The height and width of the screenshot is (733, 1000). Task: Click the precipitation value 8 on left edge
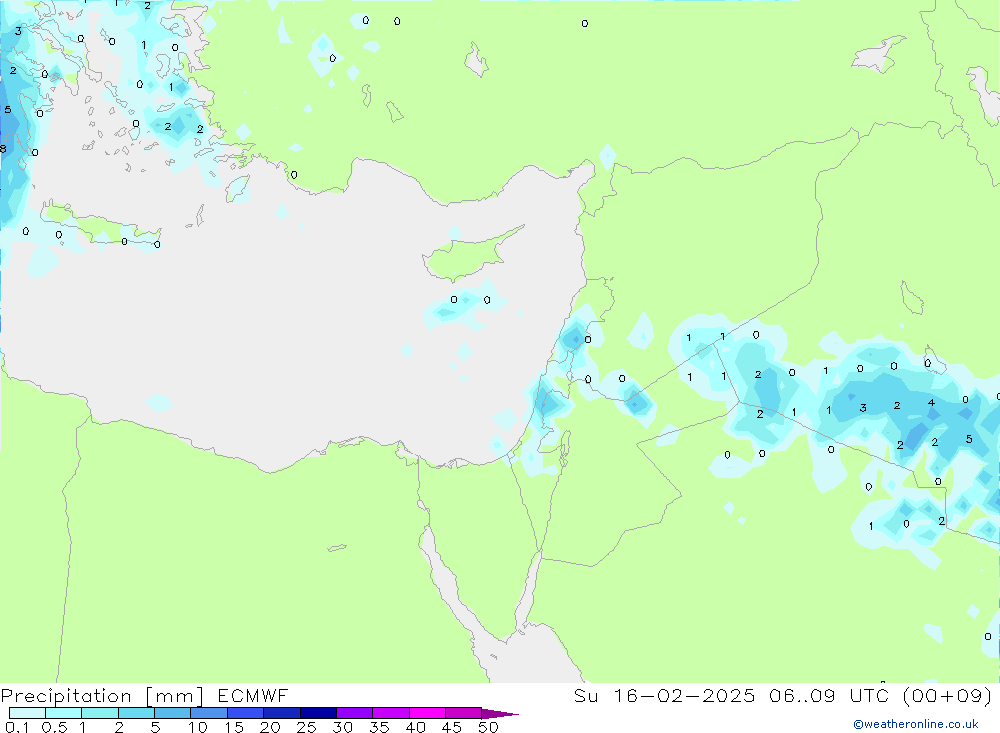pyautogui.click(x=3, y=149)
